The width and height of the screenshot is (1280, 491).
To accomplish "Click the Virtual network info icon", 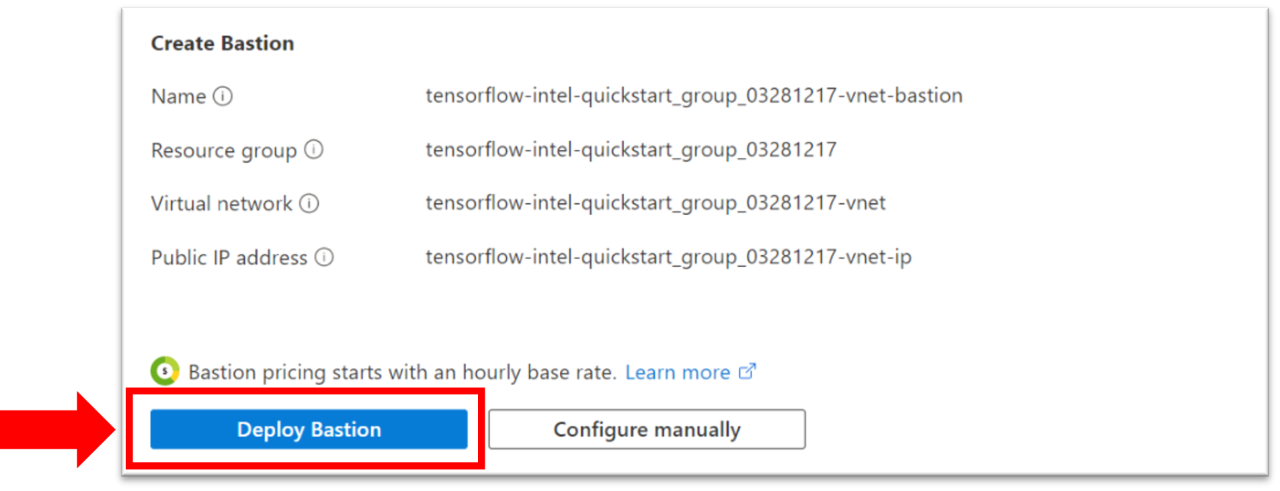I will (309, 203).
